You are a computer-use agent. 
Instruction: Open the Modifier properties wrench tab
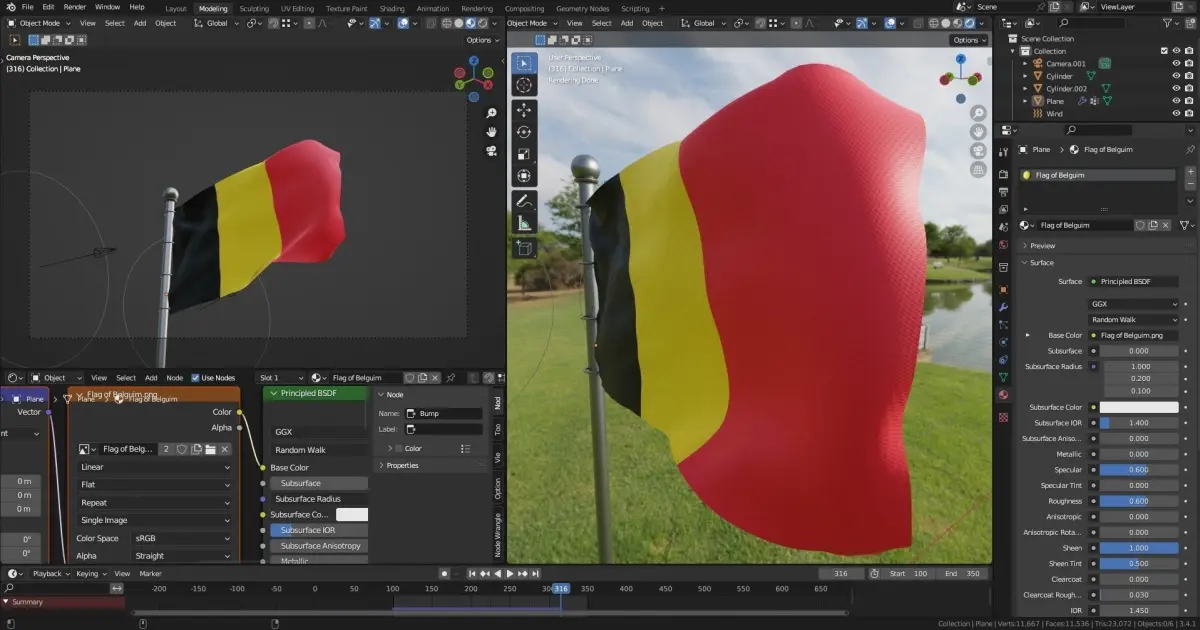pos(1003,306)
